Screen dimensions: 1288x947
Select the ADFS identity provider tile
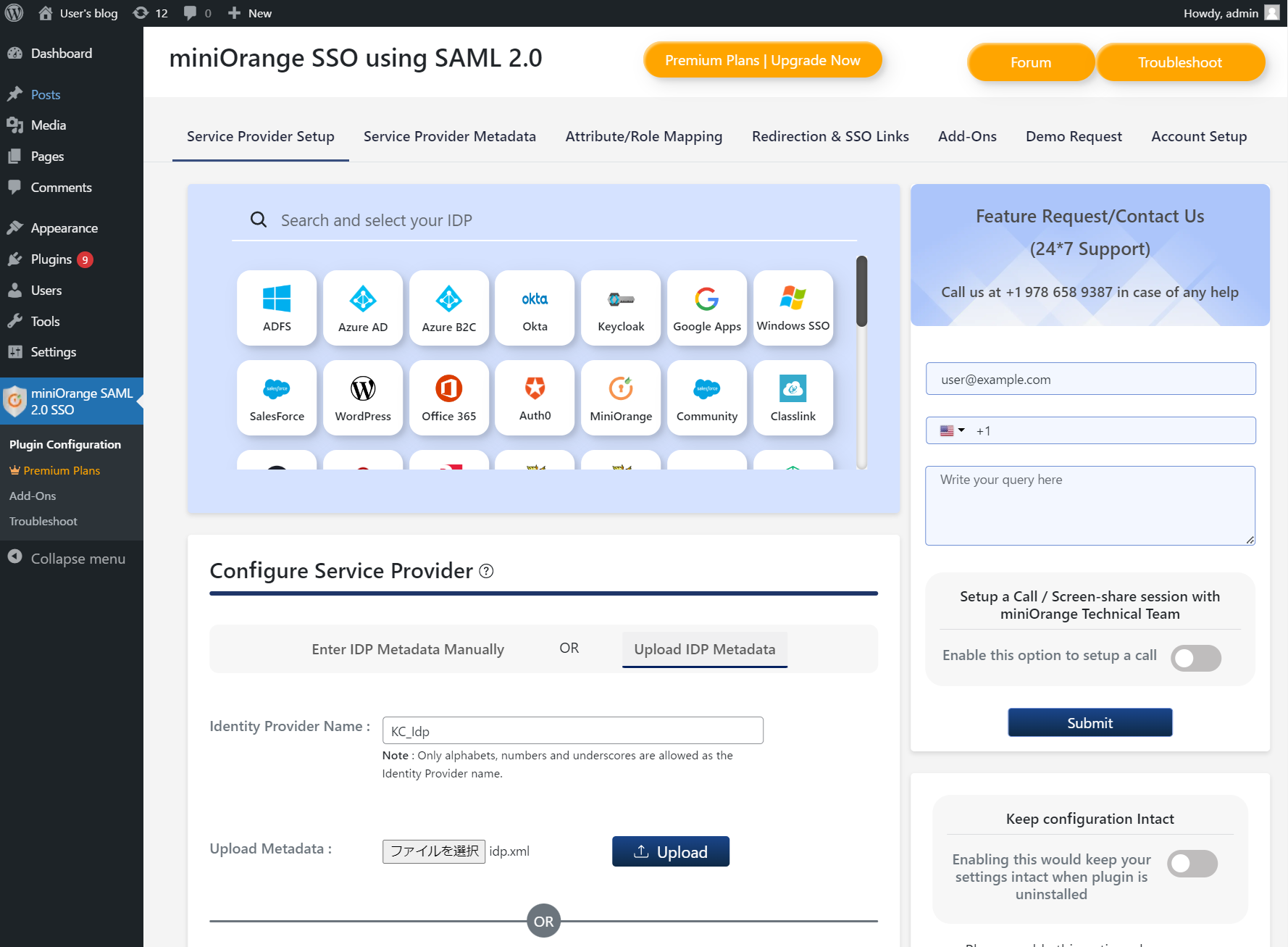tap(277, 308)
